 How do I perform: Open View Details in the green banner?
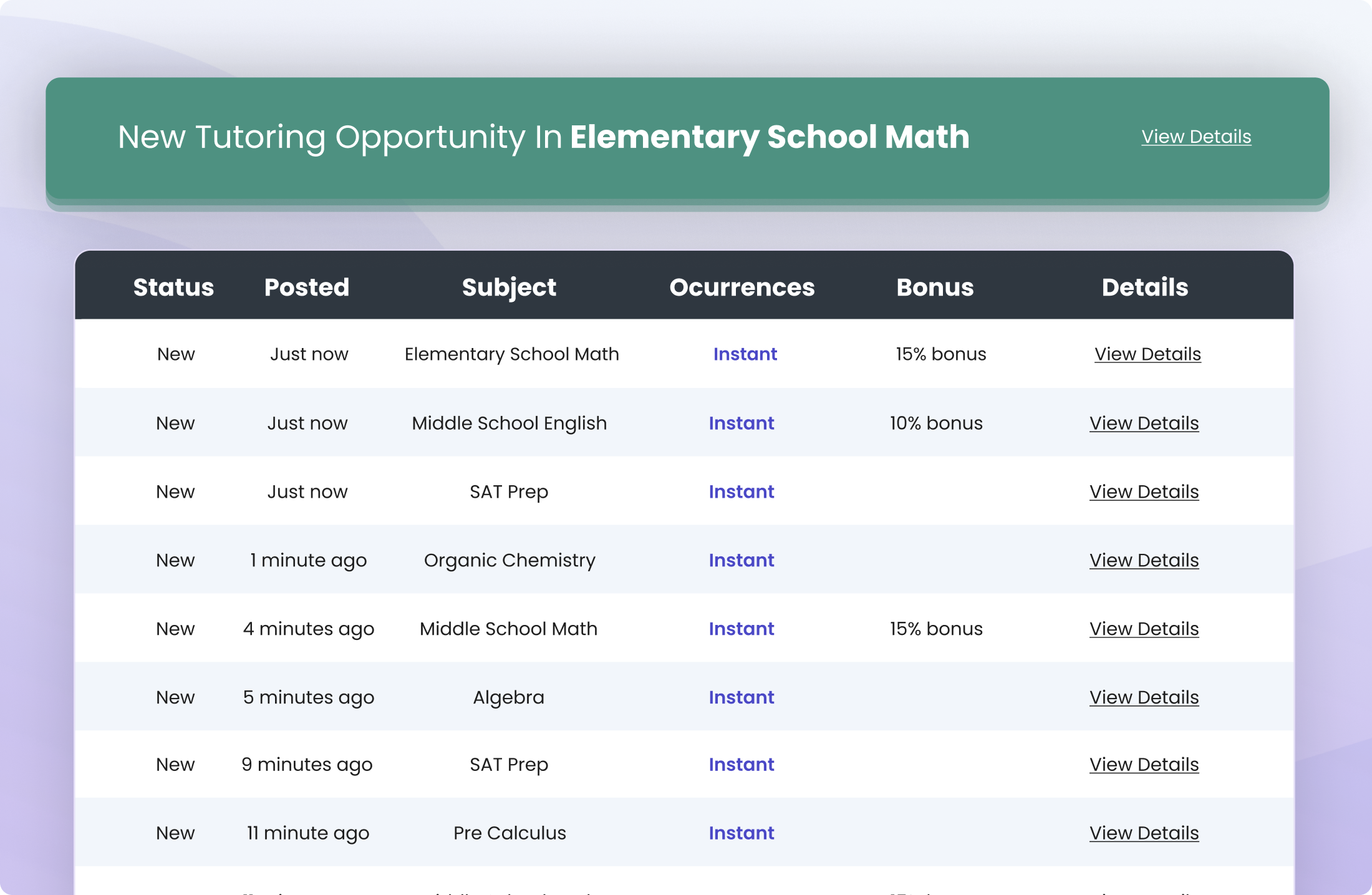pos(1196,137)
